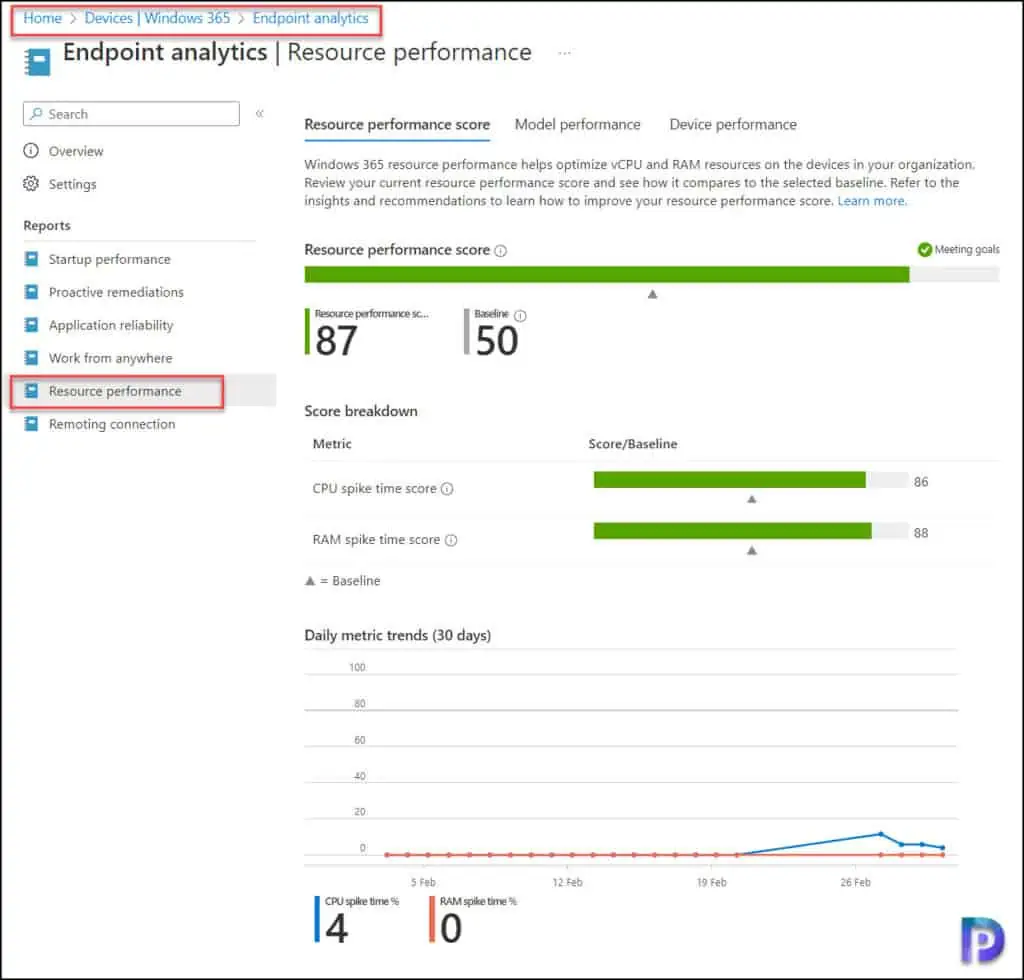Click the Application reliability report icon
Screen dimensions: 1024x980
click(x=31, y=324)
